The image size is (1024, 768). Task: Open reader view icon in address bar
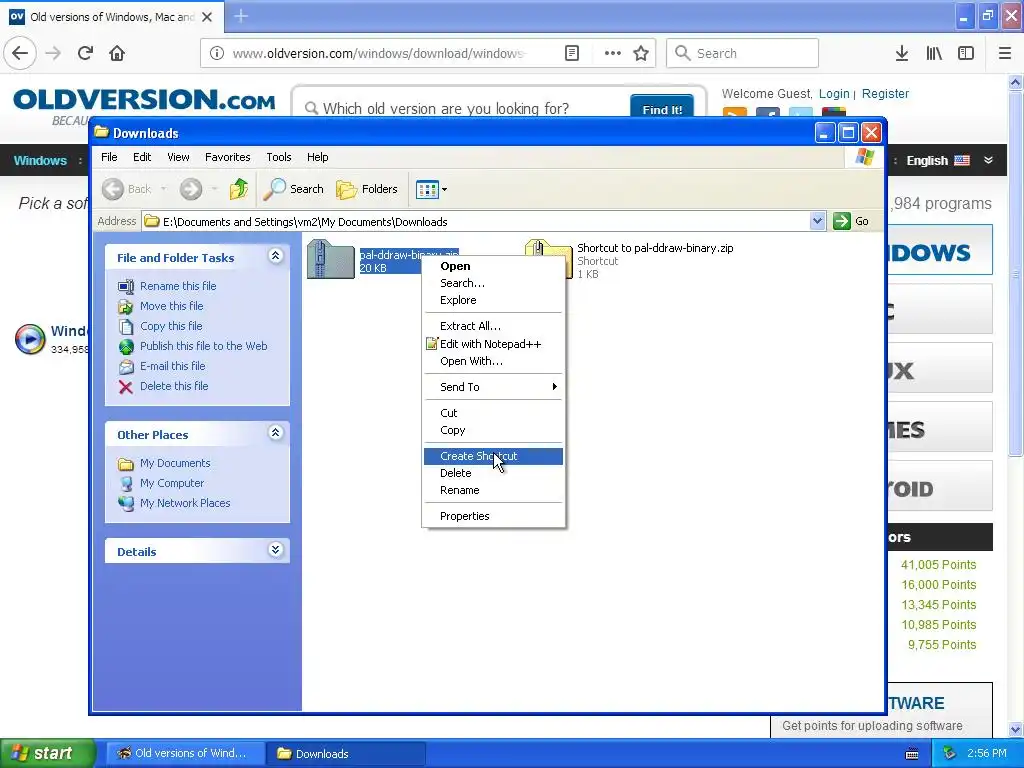point(571,53)
